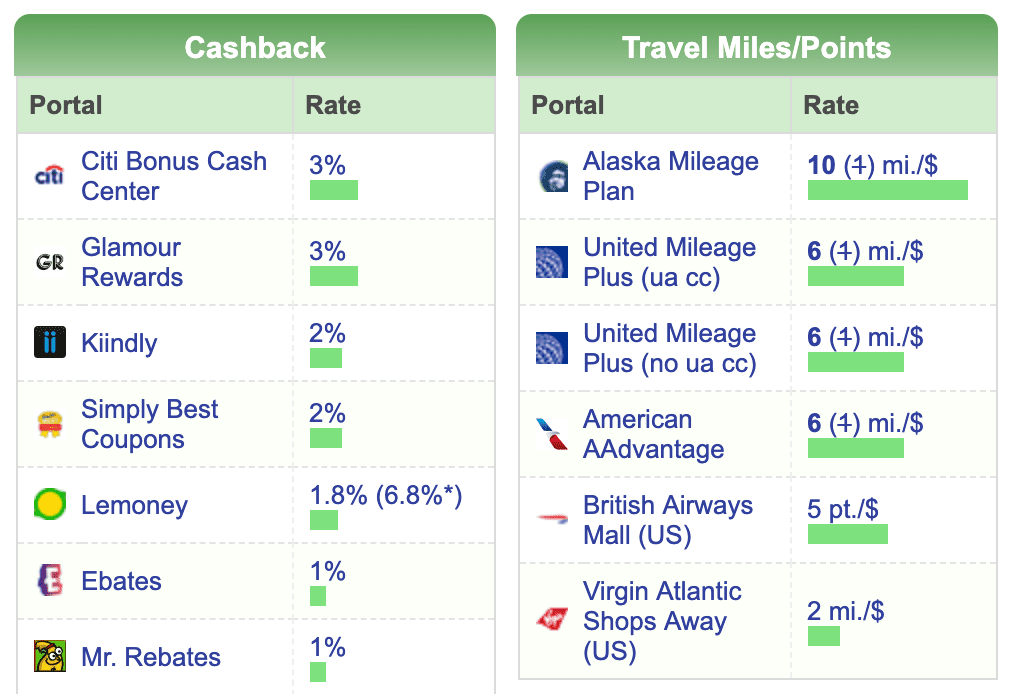The height and width of the screenshot is (694, 1016).
Task: Click the Lemoney lemon icon
Action: 49,505
